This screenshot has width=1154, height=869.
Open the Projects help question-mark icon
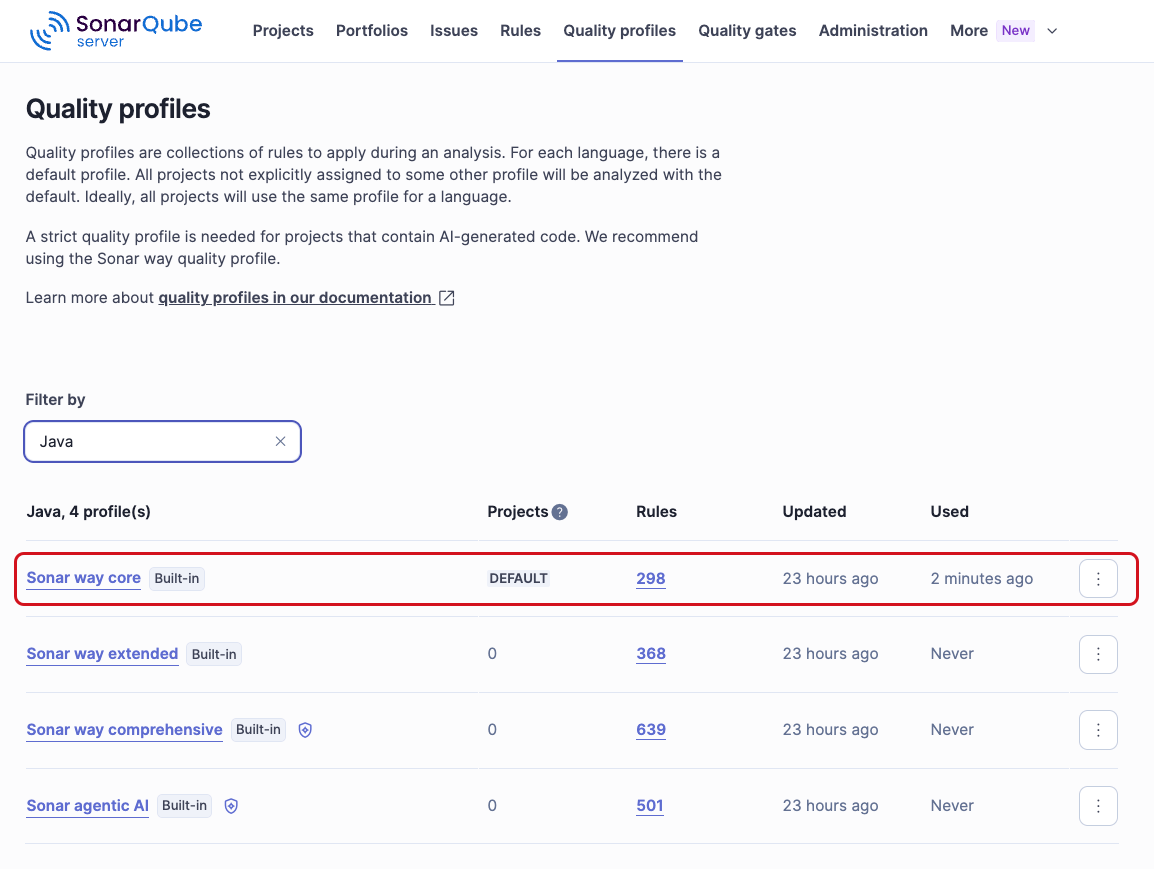pos(559,512)
